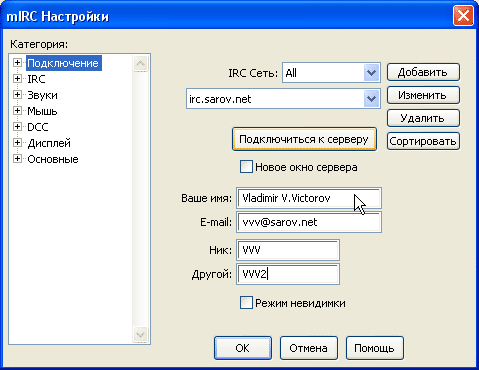Select Звуки in the category tree
The image size is (479, 370).
42,95
